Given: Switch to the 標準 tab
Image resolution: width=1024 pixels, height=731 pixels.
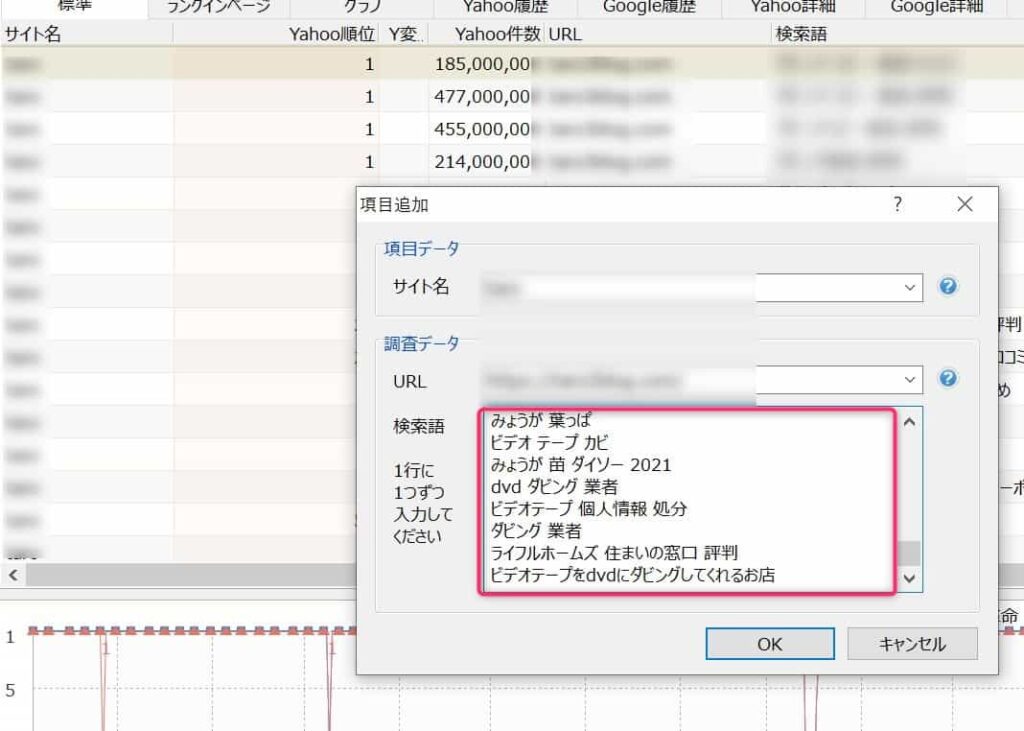Looking at the screenshot, I should (74, 7).
